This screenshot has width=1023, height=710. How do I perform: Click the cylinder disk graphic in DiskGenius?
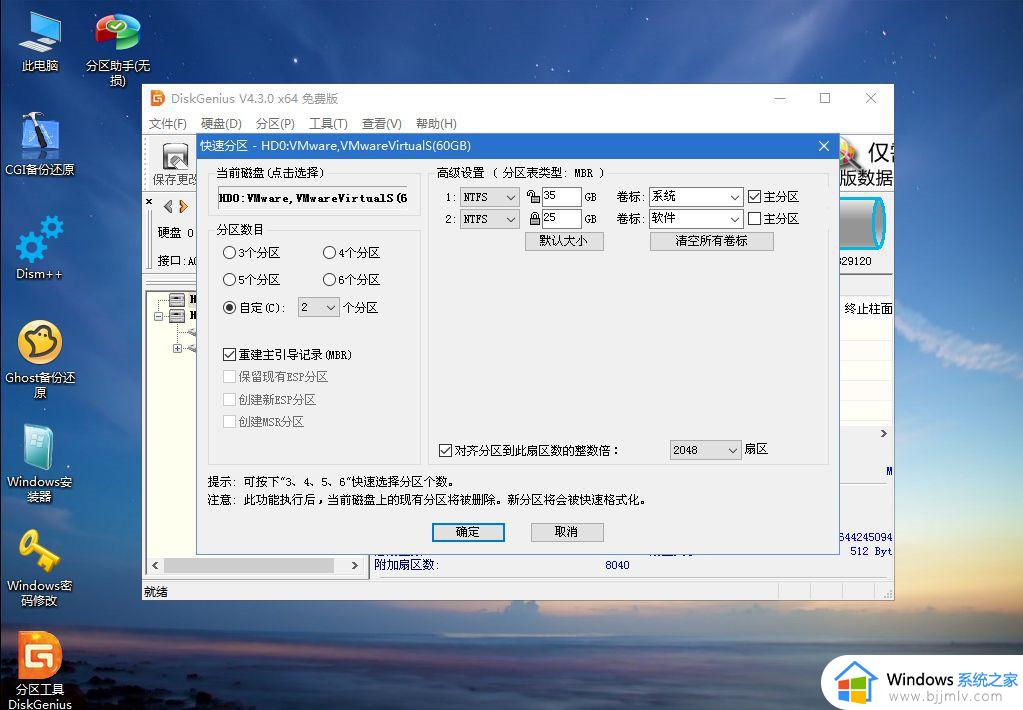pos(863,223)
